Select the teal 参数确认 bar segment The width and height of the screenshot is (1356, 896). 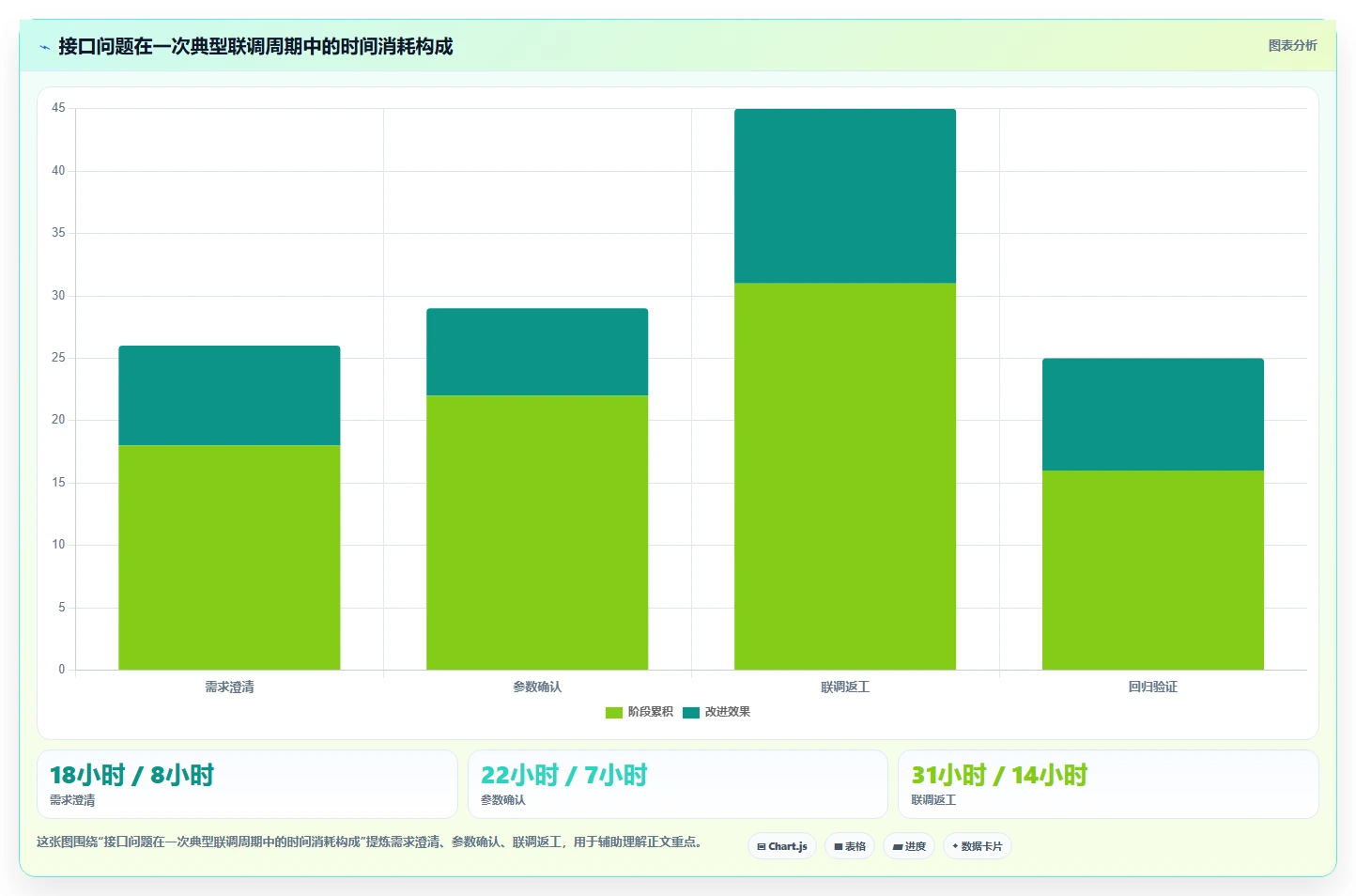537,352
